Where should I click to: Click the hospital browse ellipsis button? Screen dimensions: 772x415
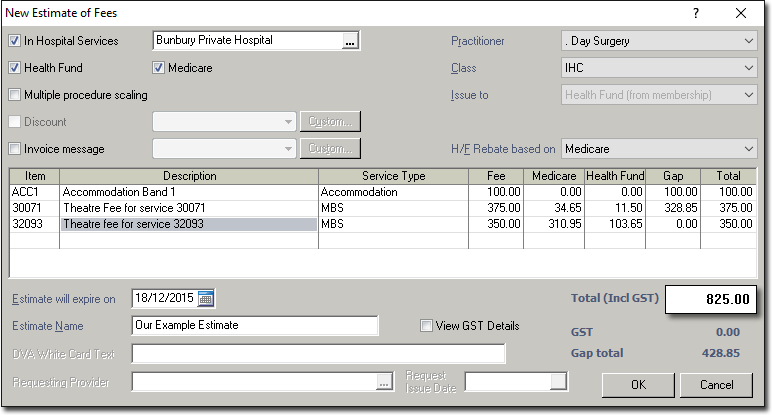pyautogui.click(x=349, y=42)
